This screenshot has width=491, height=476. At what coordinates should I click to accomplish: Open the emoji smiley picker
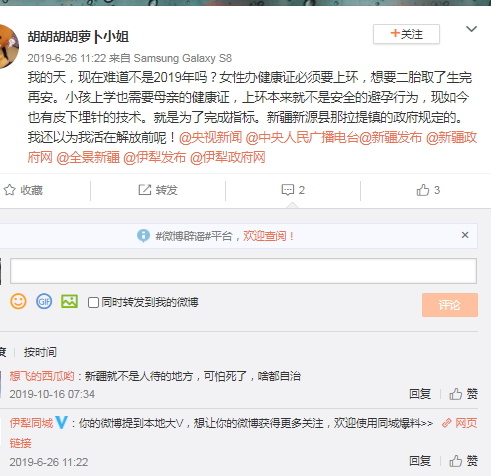click(x=18, y=301)
